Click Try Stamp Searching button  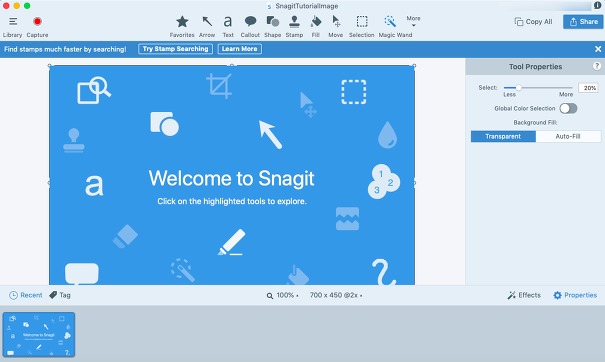[176, 49]
